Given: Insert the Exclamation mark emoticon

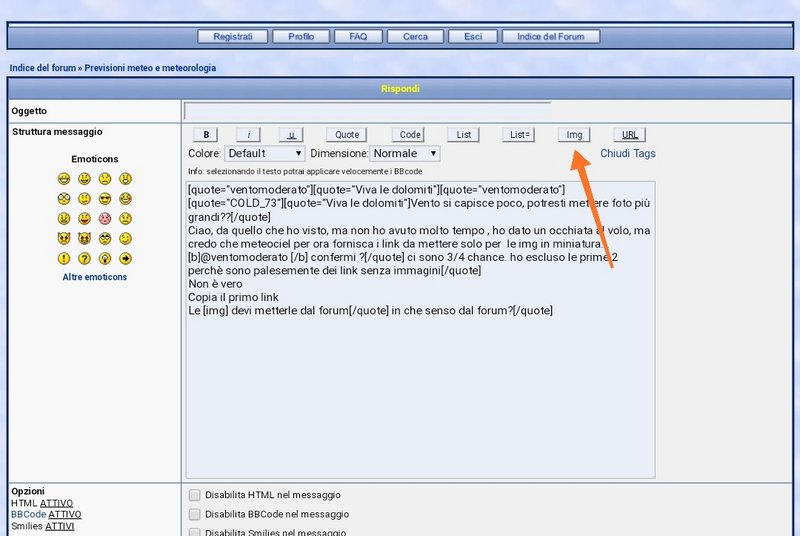Looking at the screenshot, I should (64, 258).
